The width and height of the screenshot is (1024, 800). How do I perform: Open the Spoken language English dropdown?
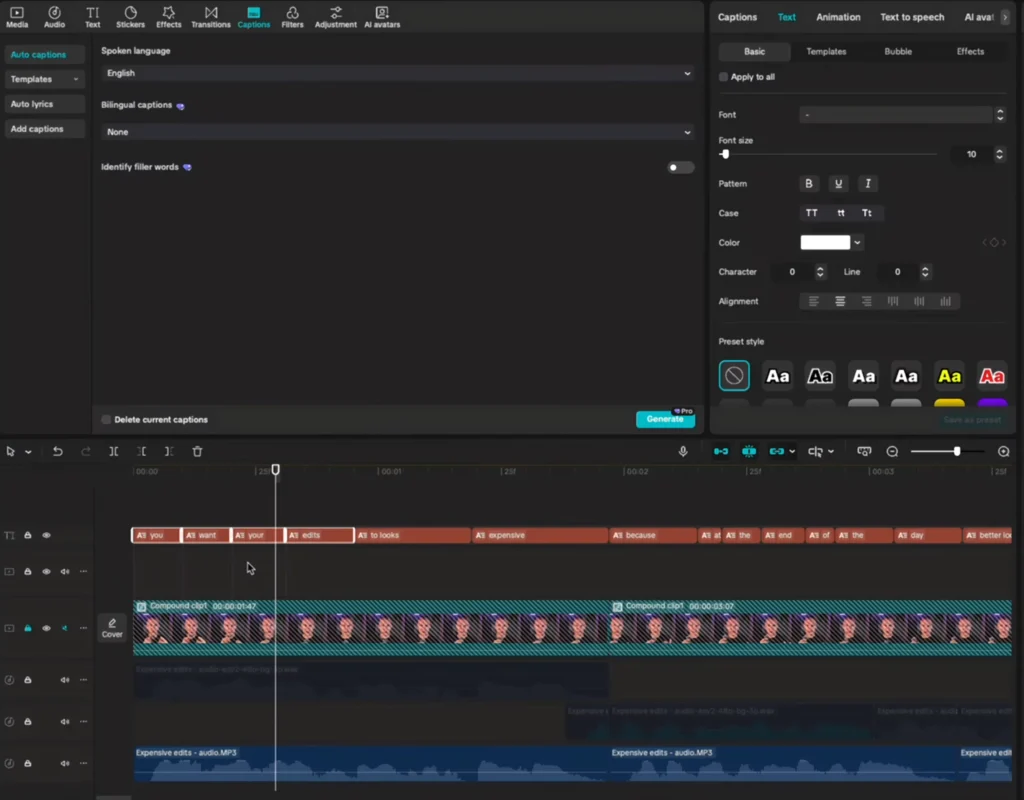(x=398, y=73)
